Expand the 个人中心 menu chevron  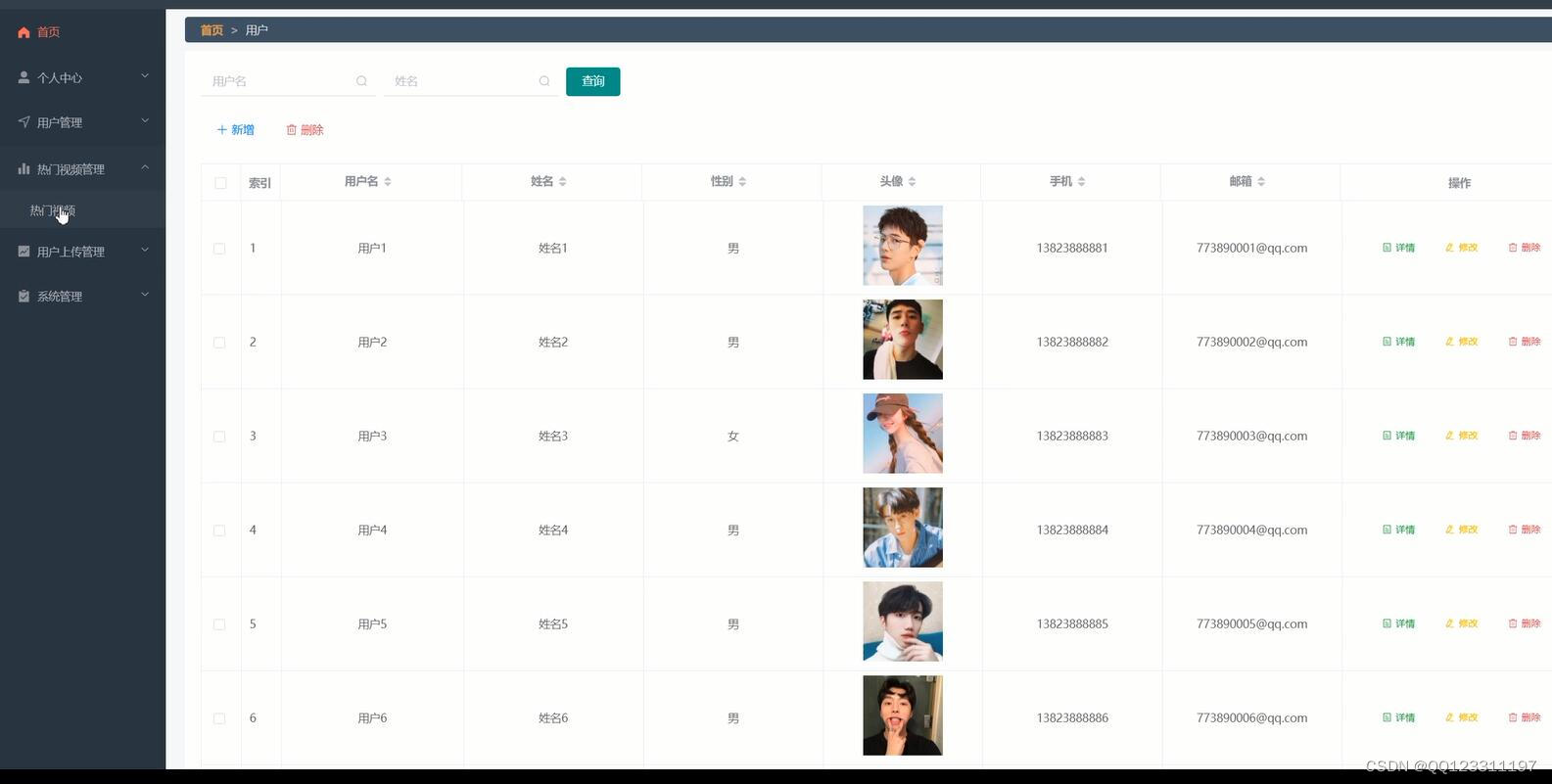[x=145, y=75]
